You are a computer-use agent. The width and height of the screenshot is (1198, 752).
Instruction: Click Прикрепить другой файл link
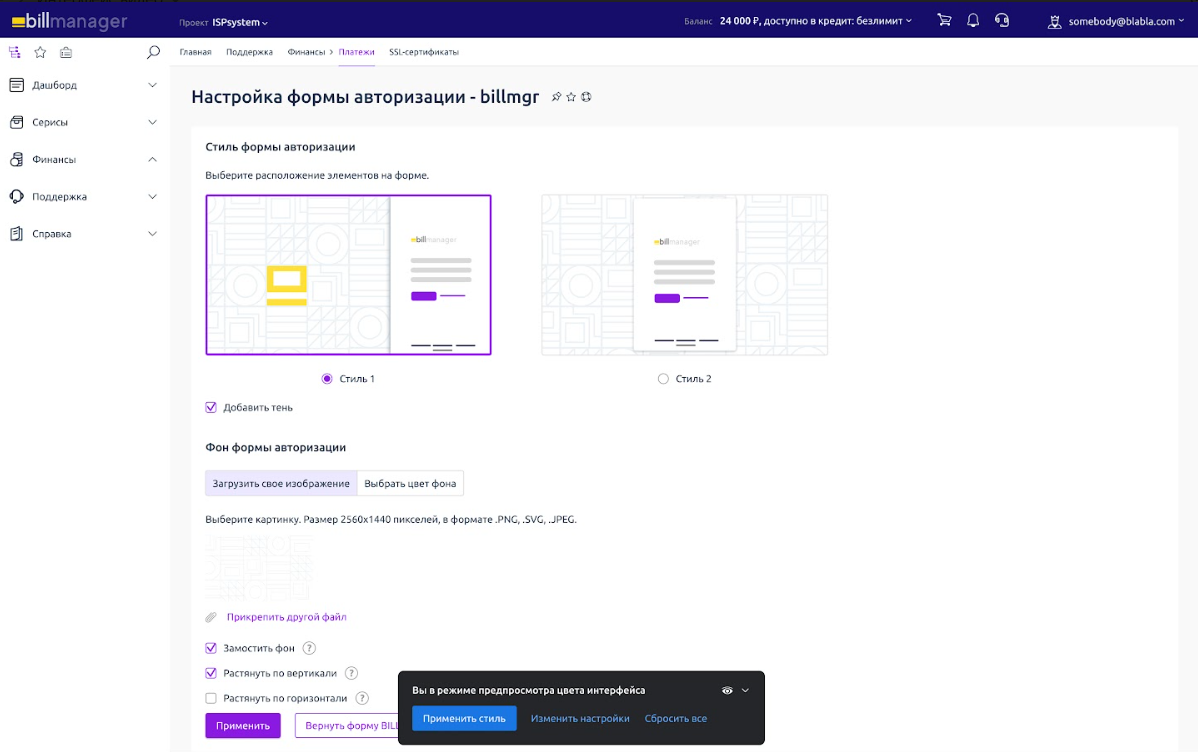pyautogui.click(x=287, y=617)
